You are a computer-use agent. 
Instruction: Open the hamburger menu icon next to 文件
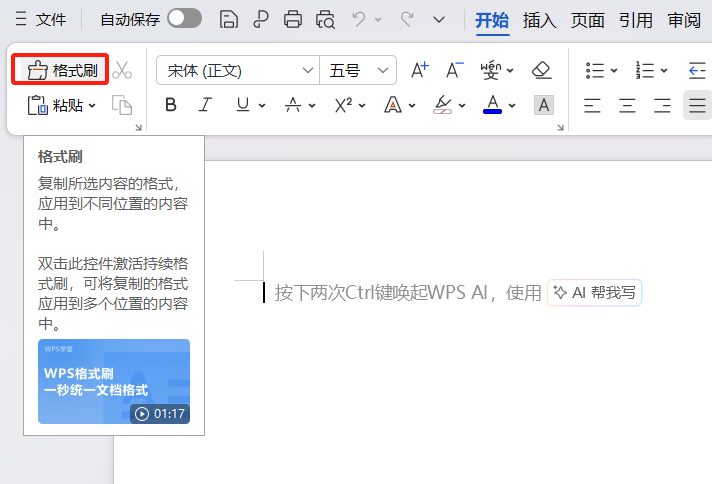[x=21, y=19]
